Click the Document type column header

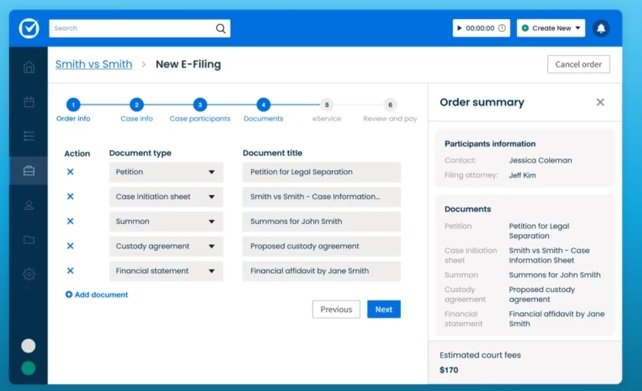(140, 153)
